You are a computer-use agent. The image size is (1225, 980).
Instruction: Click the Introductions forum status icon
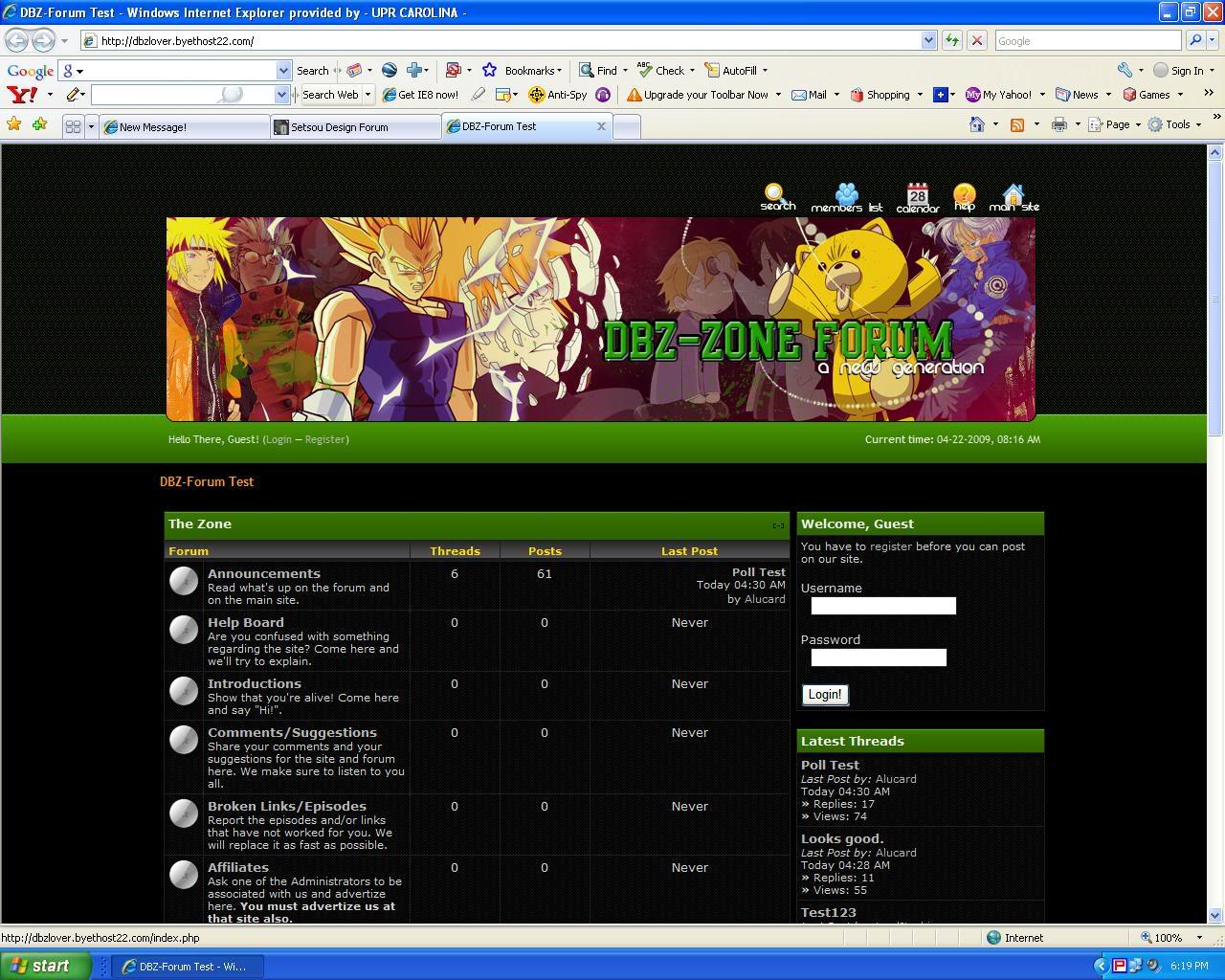[x=184, y=691]
